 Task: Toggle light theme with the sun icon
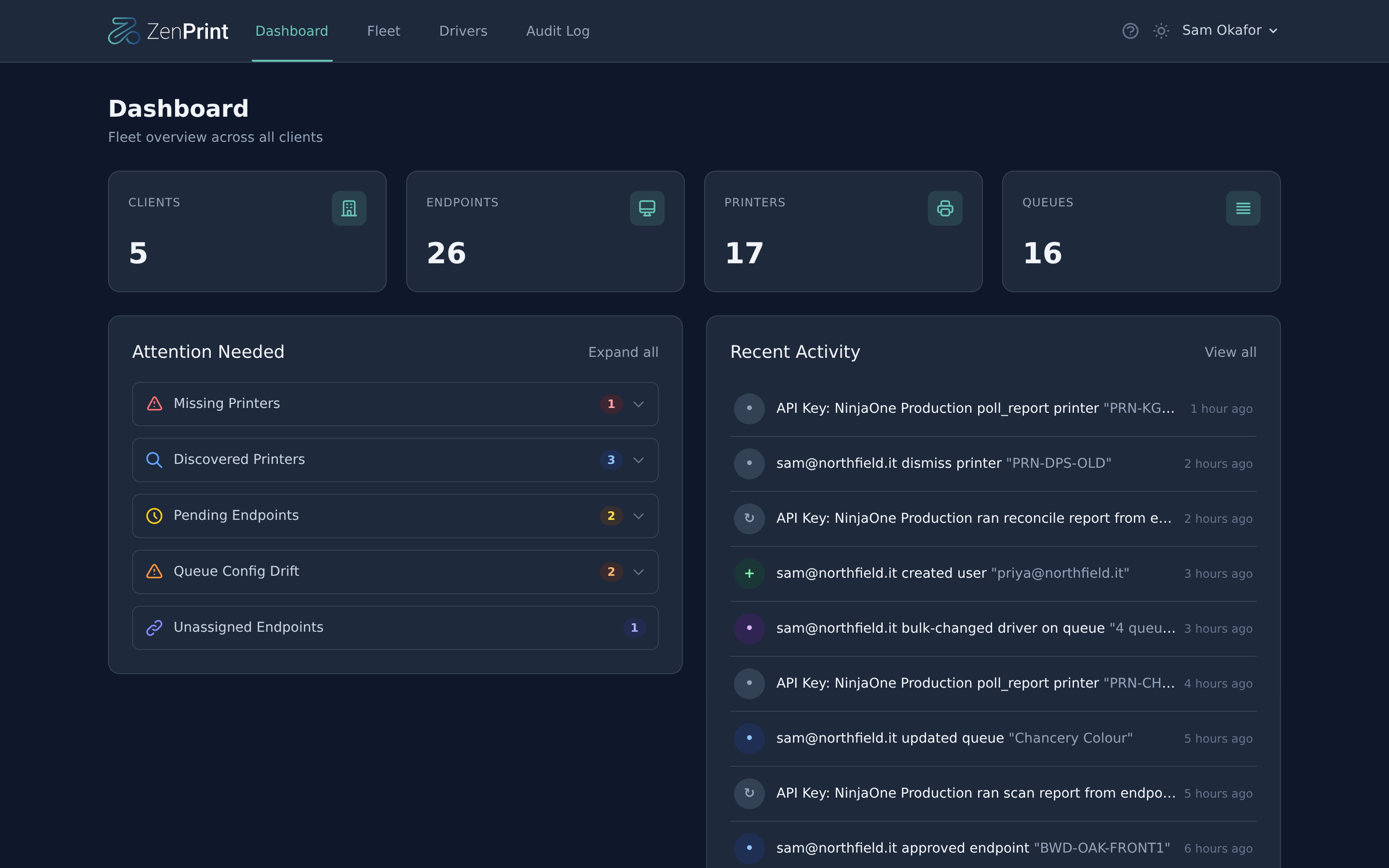[1161, 31]
